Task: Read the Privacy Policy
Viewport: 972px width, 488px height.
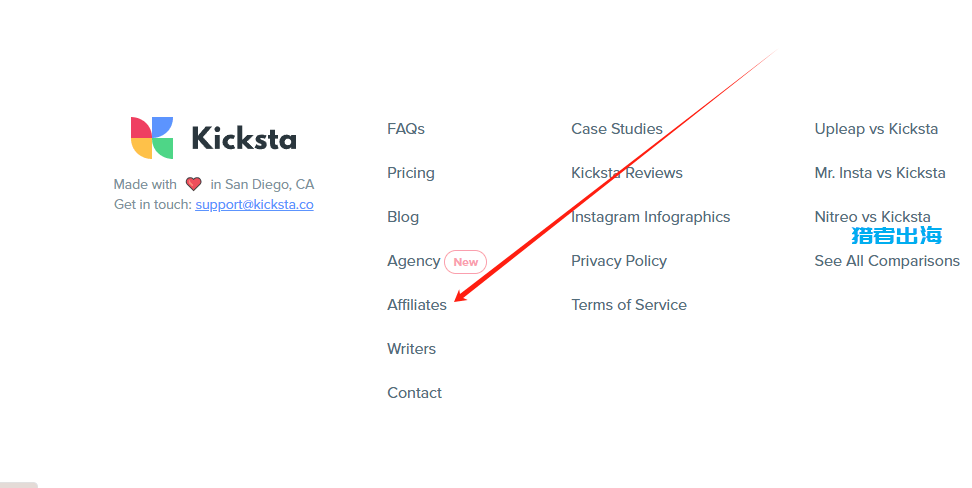Action: click(x=619, y=261)
